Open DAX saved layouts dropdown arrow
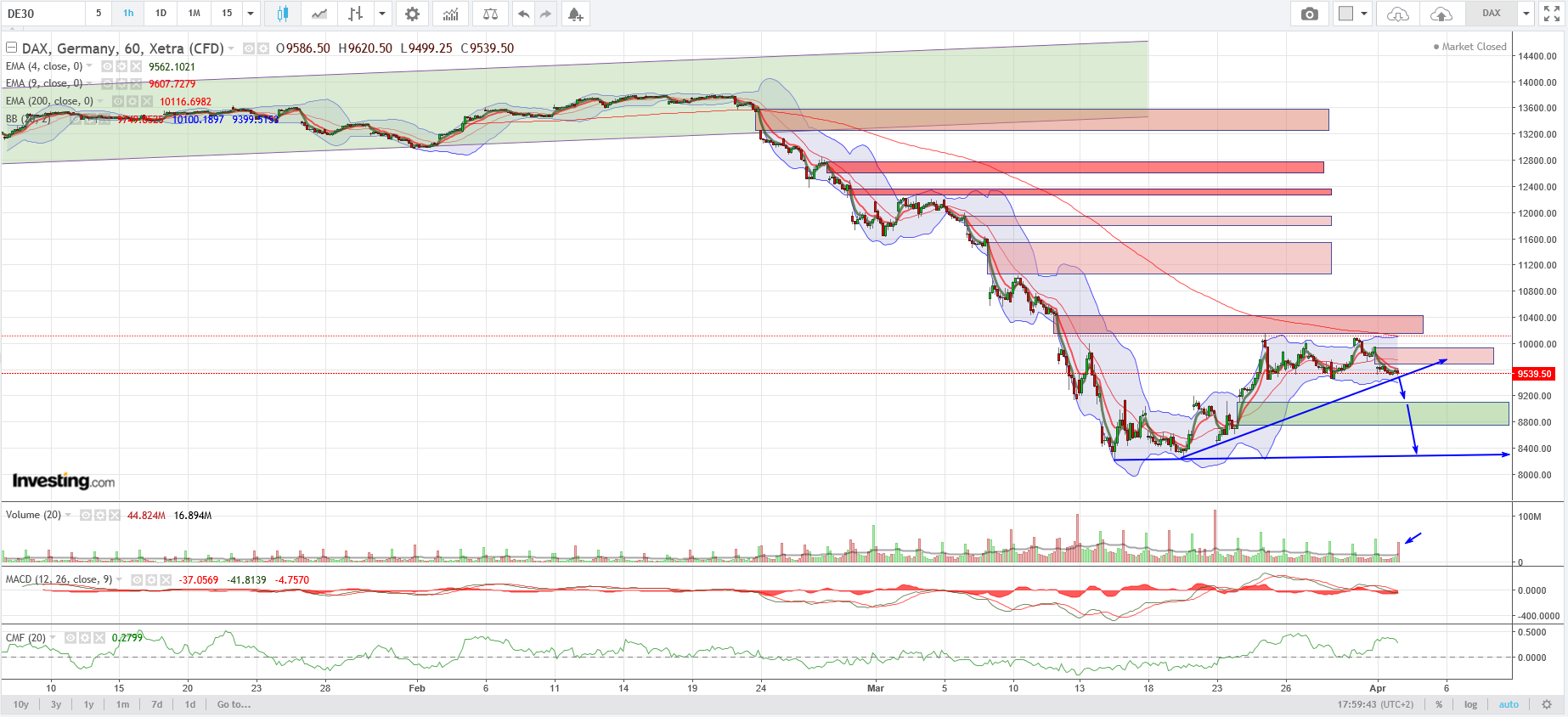 click(x=1526, y=14)
